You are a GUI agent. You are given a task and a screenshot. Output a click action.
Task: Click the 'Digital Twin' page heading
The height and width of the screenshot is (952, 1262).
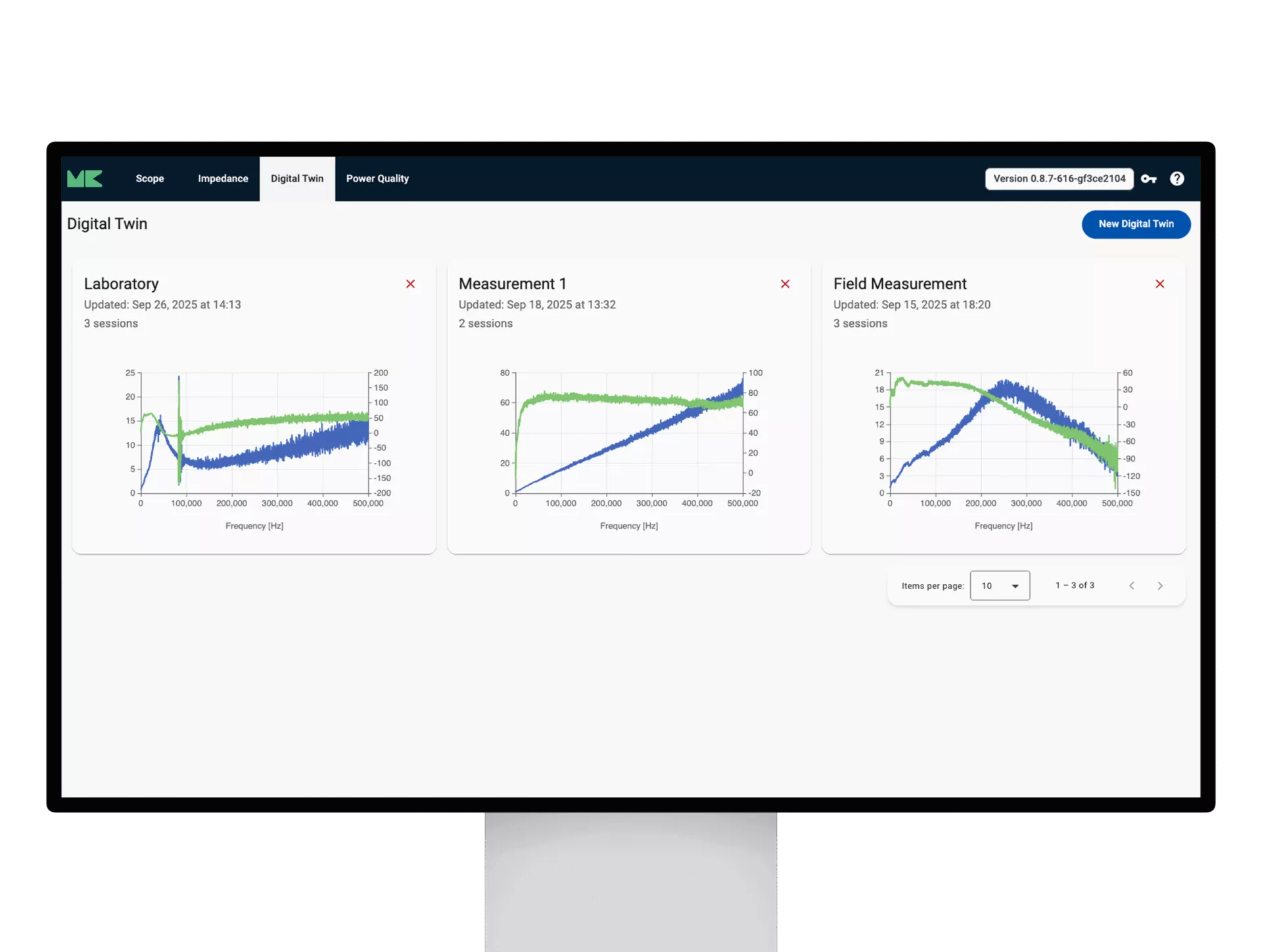pos(107,224)
